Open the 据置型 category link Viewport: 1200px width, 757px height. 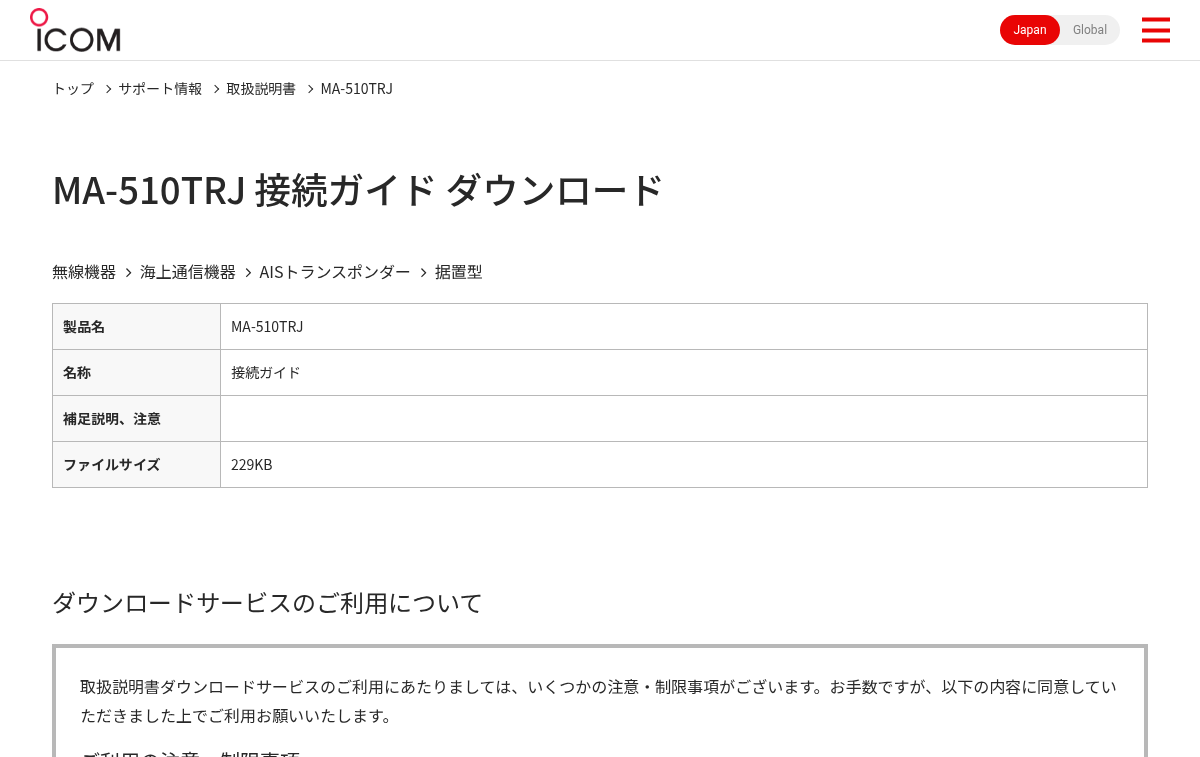coord(459,272)
